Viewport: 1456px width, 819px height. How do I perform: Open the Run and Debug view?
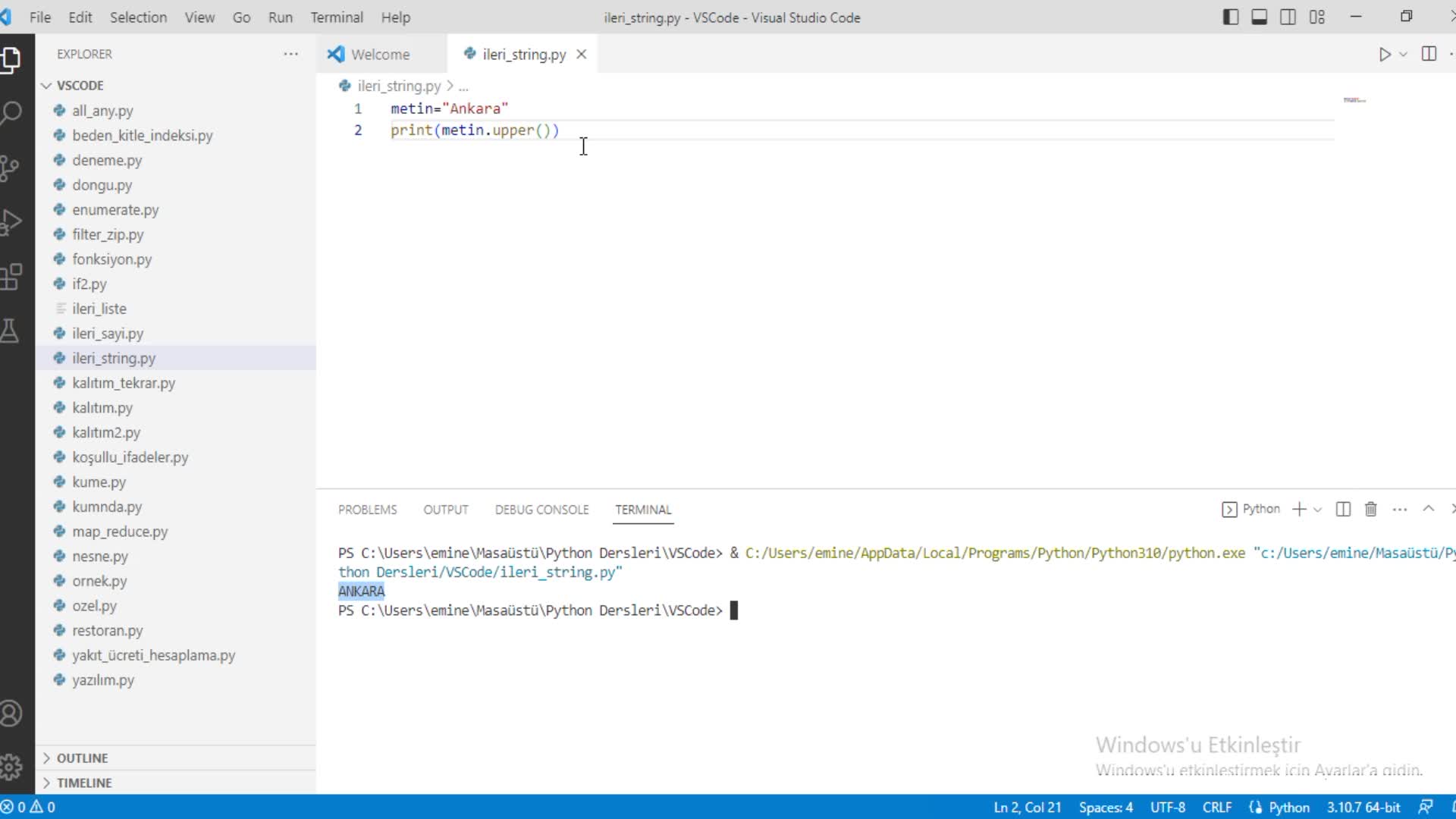click(11, 223)
